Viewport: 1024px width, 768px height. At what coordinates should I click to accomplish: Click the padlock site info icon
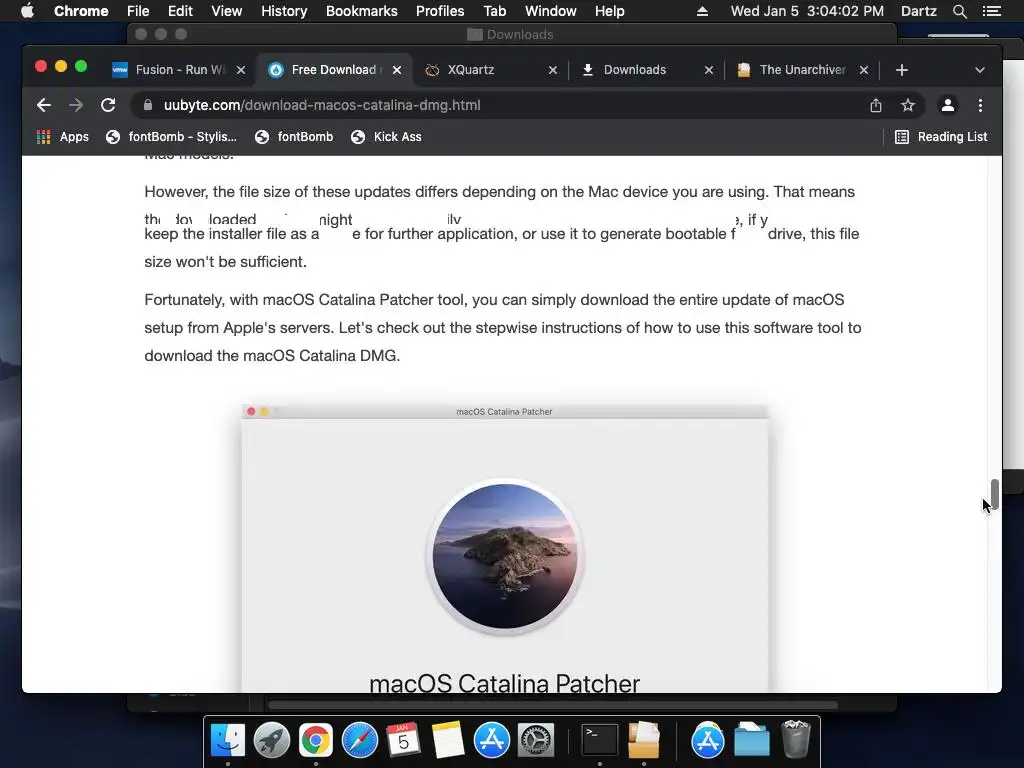[148, 105]
